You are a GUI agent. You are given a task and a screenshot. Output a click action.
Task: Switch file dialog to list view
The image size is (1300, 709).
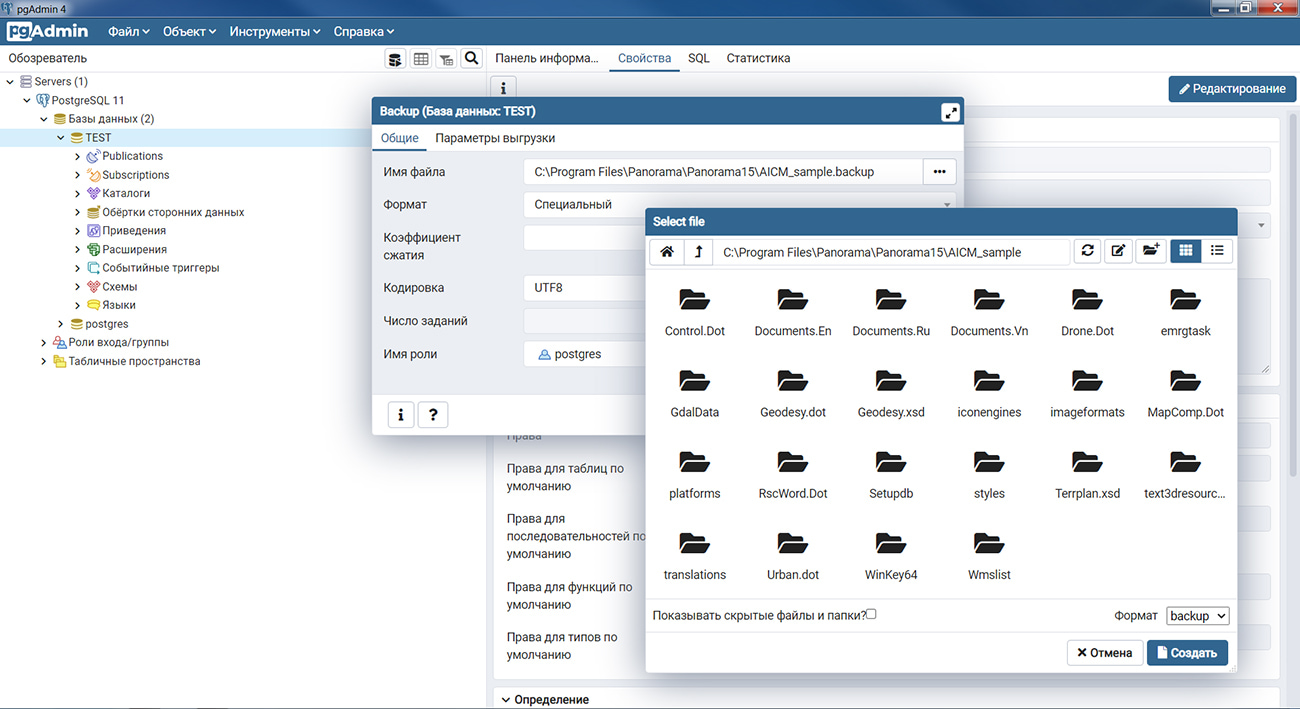click(1217, 251)
